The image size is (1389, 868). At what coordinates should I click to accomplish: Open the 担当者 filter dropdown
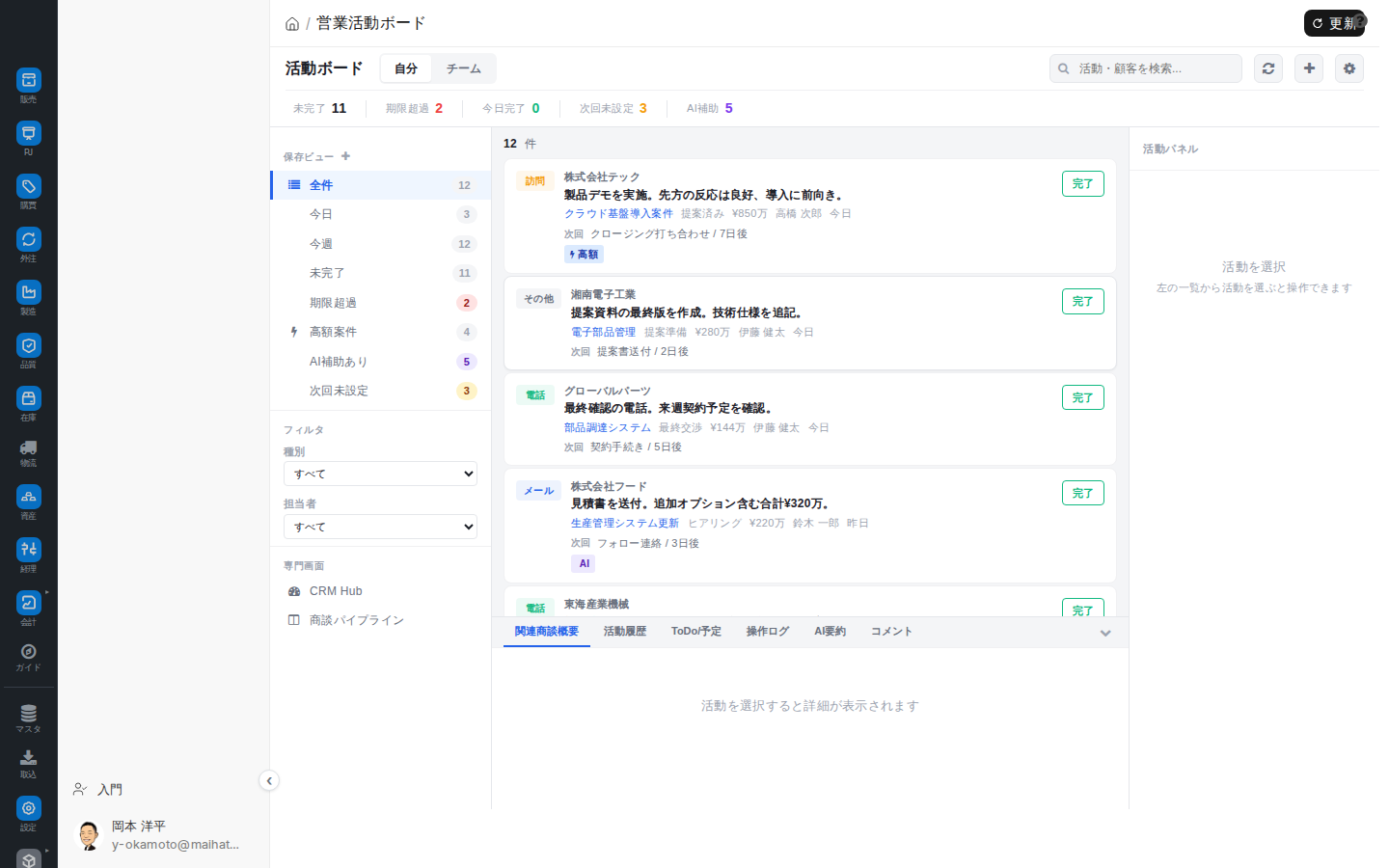tap(380, 527)
